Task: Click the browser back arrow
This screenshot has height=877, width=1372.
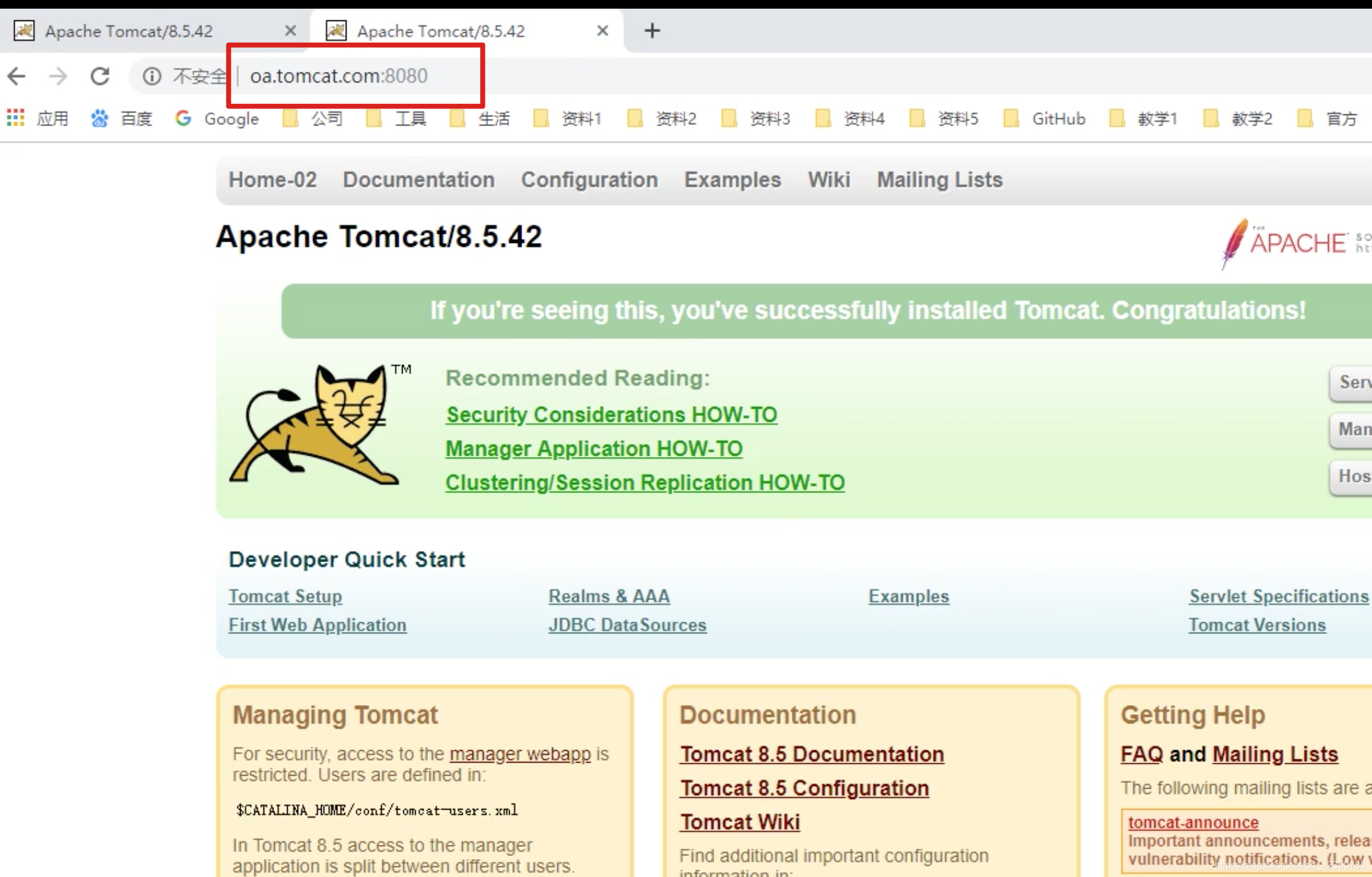Action: (17, 76)
